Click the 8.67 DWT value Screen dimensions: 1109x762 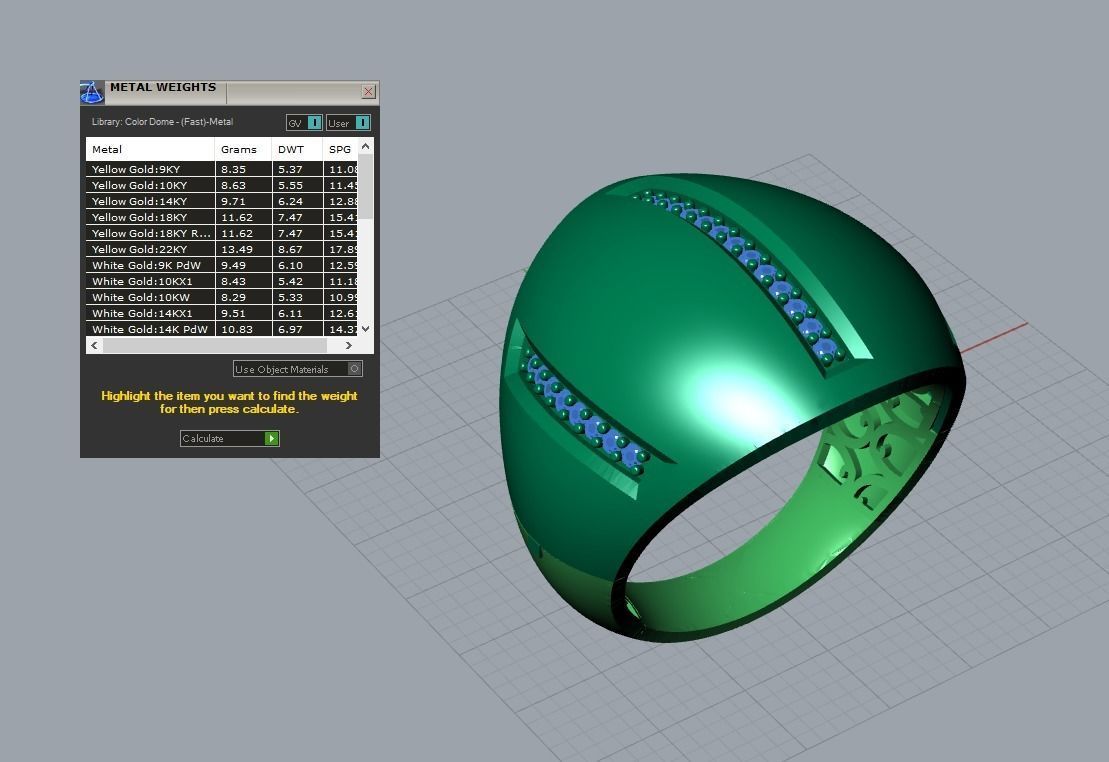tap(290, 249)
